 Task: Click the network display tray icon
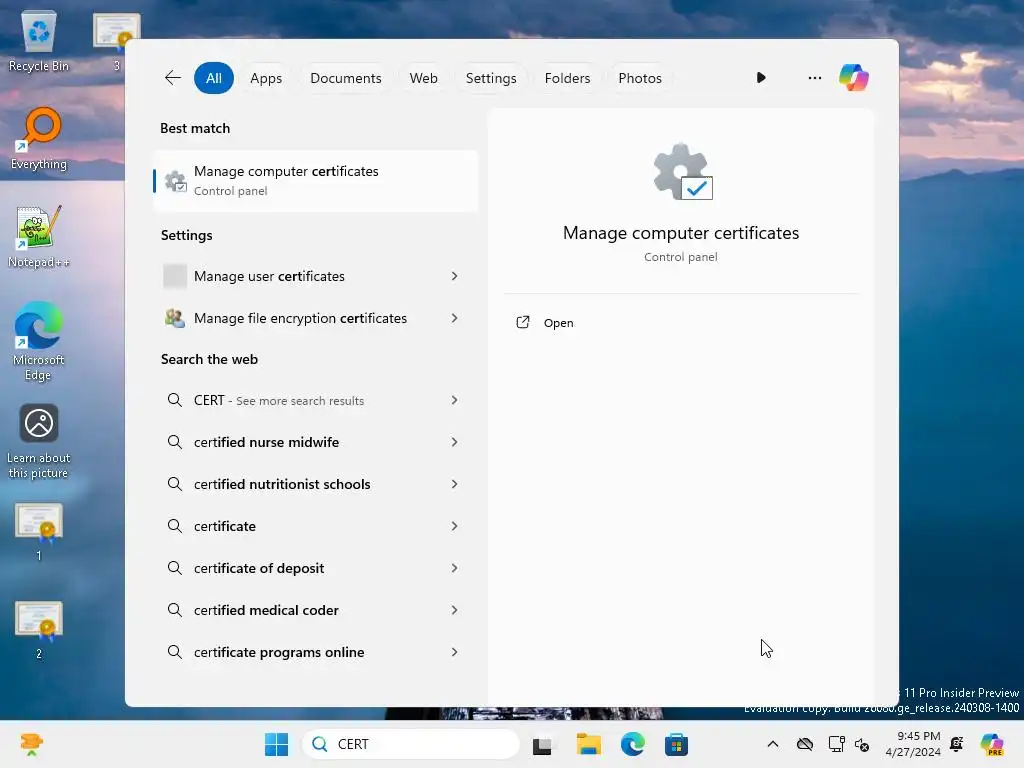coord(836,744)
